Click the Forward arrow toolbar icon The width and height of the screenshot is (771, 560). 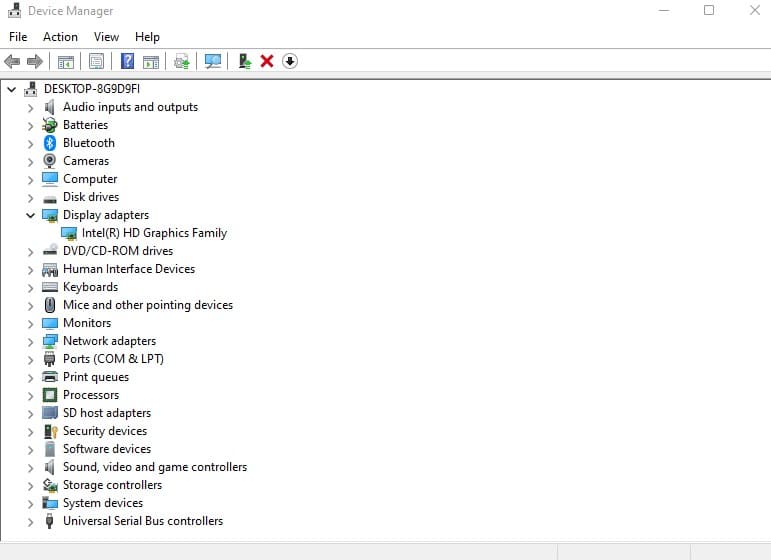[x=34, y=61]
